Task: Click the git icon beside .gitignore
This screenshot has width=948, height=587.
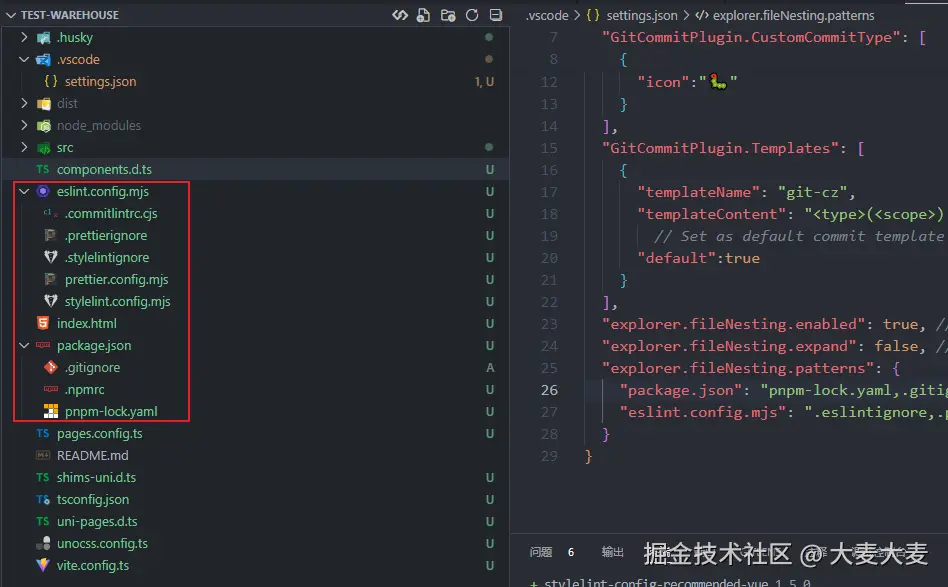Action: coord(51,367)
